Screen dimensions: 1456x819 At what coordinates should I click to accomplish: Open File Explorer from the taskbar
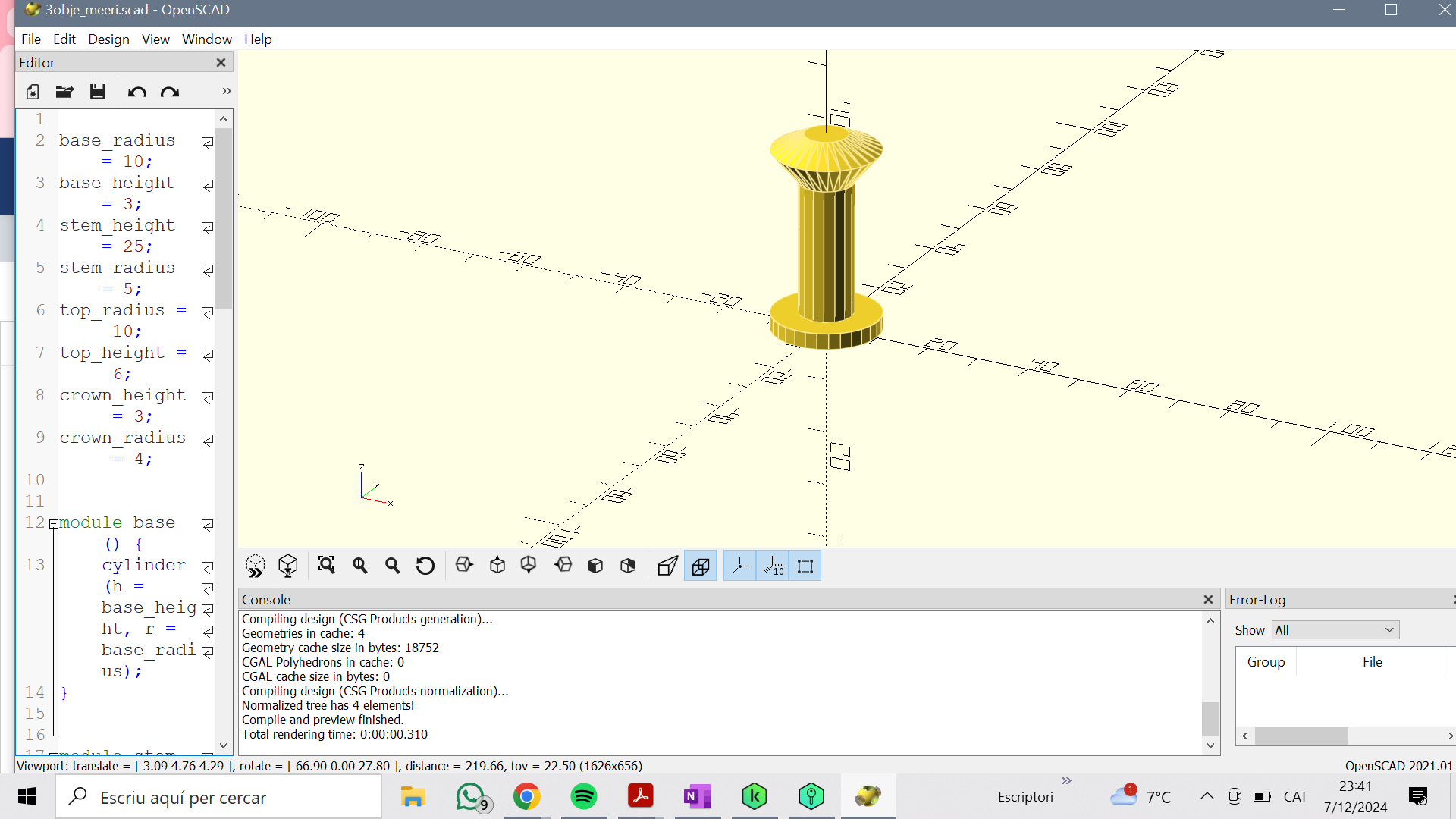click(x=413, y=797)
